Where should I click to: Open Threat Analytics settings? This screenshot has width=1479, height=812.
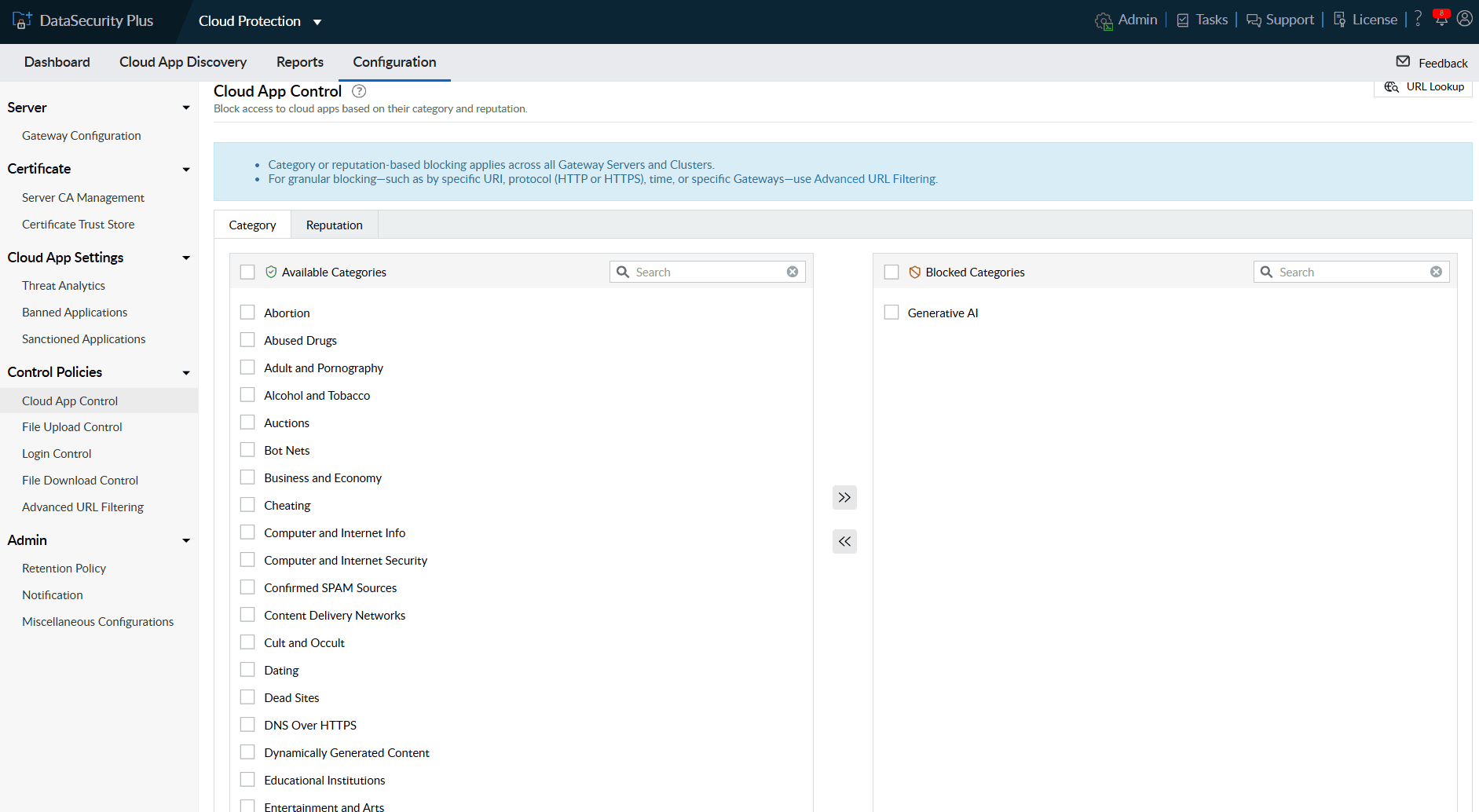[64, 286]
